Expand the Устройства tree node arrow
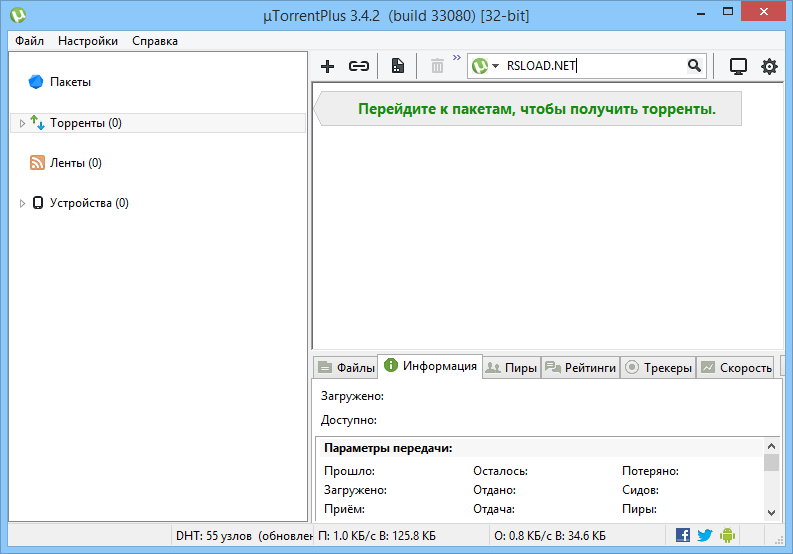 [22, 203]
